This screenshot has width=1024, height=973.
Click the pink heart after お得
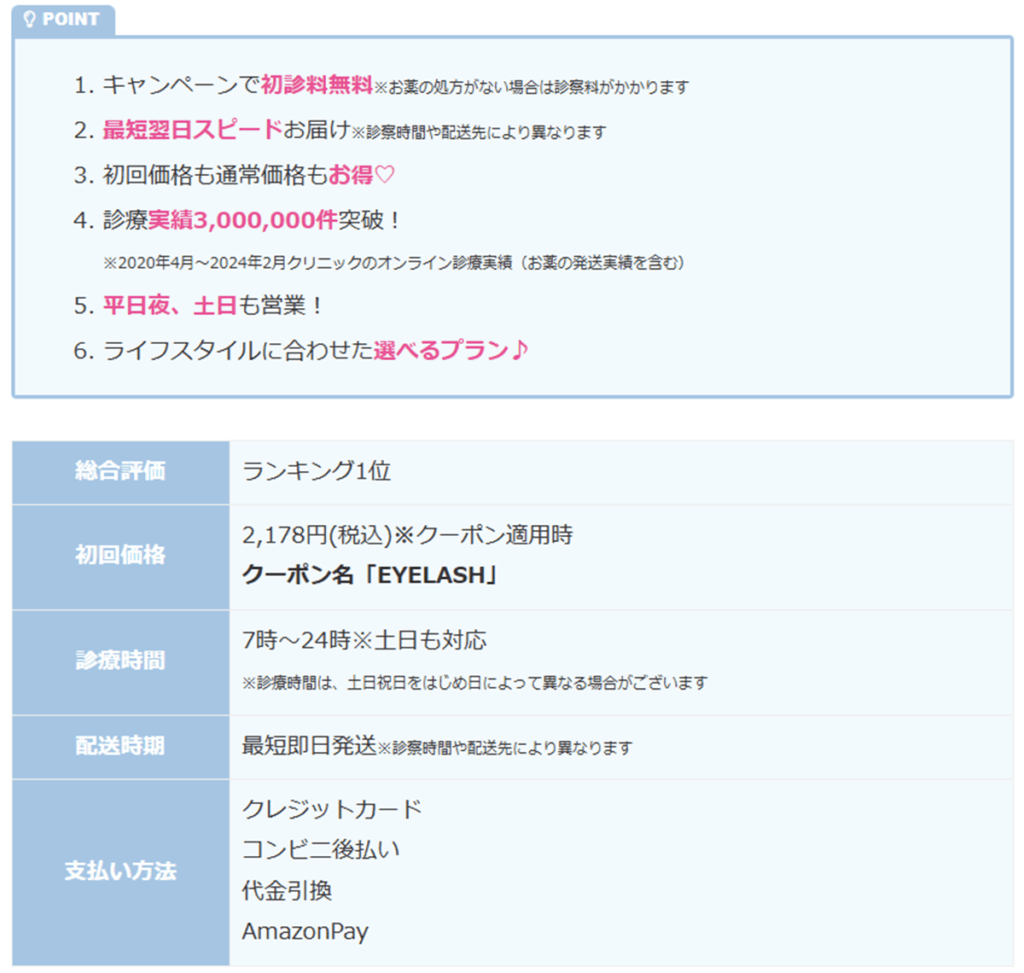[x=385, y=175]
